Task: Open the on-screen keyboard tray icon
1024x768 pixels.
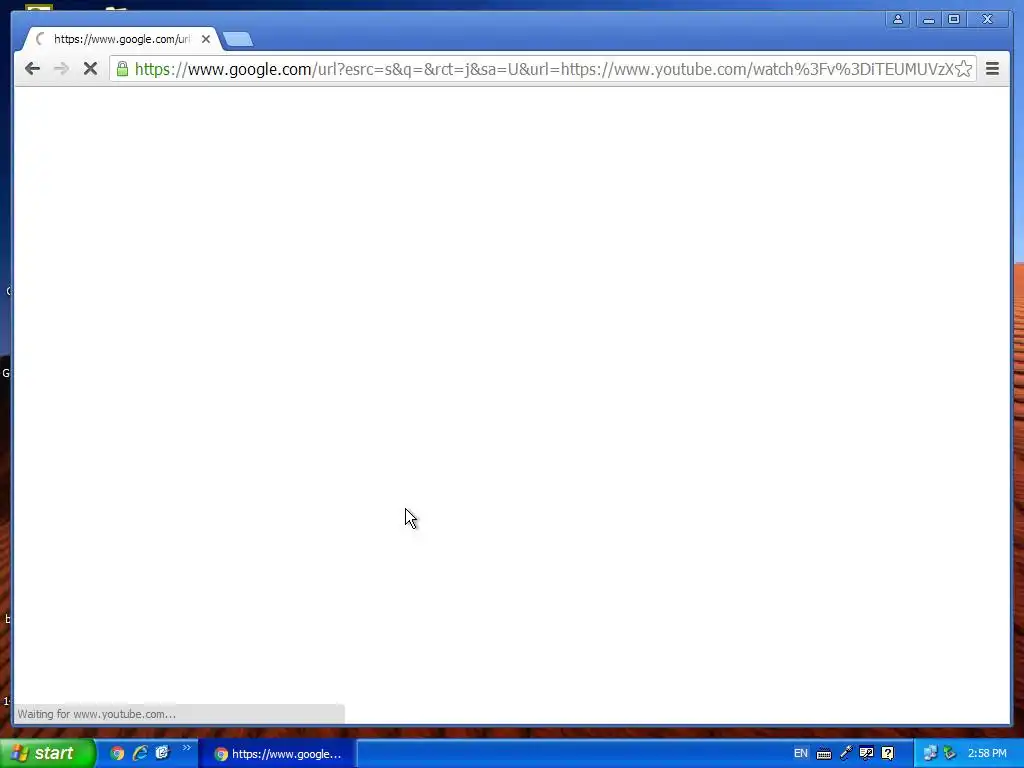Action: 824,754
